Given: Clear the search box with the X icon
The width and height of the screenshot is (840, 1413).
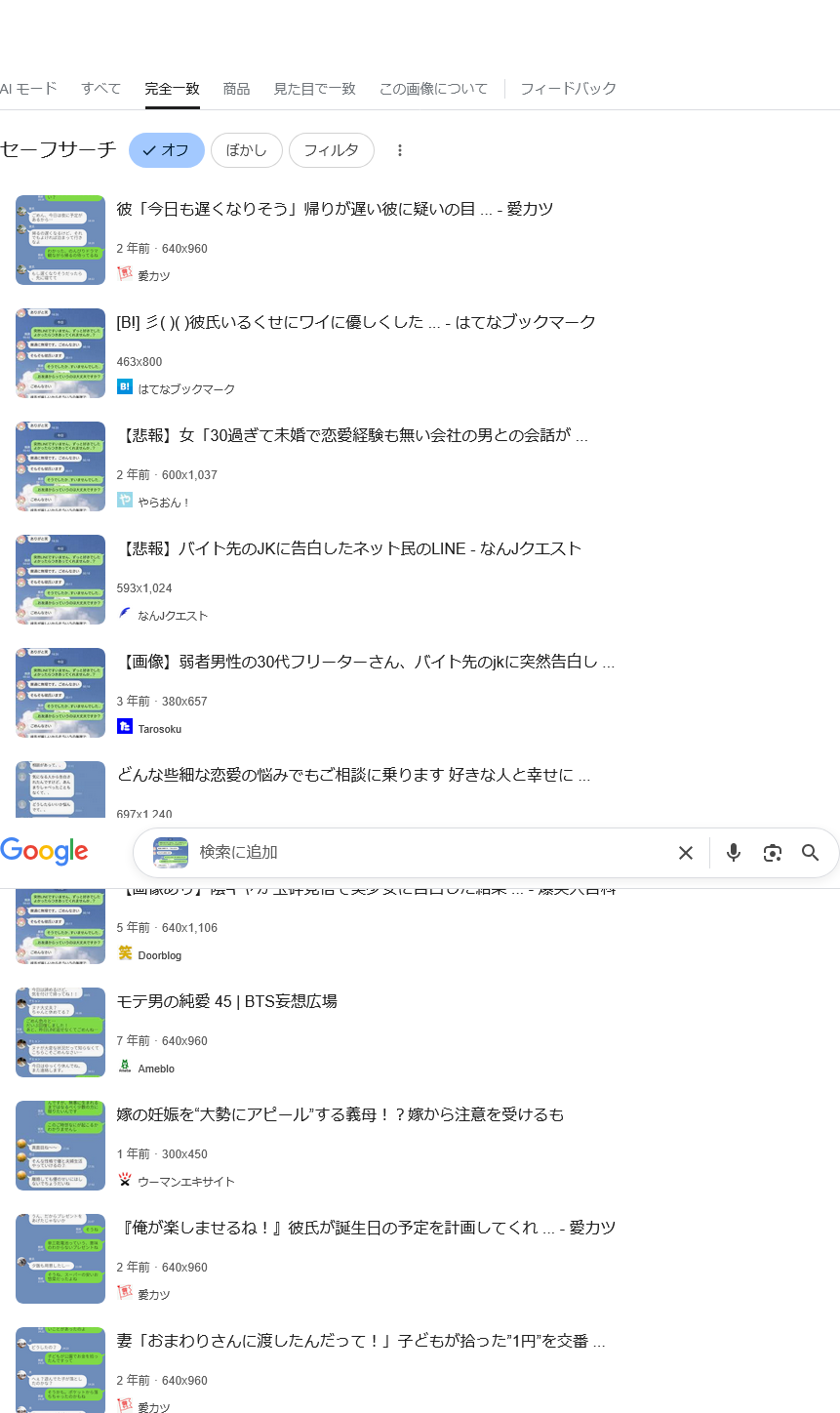Looking at the screenshot, I should click(x=686, y=853).
